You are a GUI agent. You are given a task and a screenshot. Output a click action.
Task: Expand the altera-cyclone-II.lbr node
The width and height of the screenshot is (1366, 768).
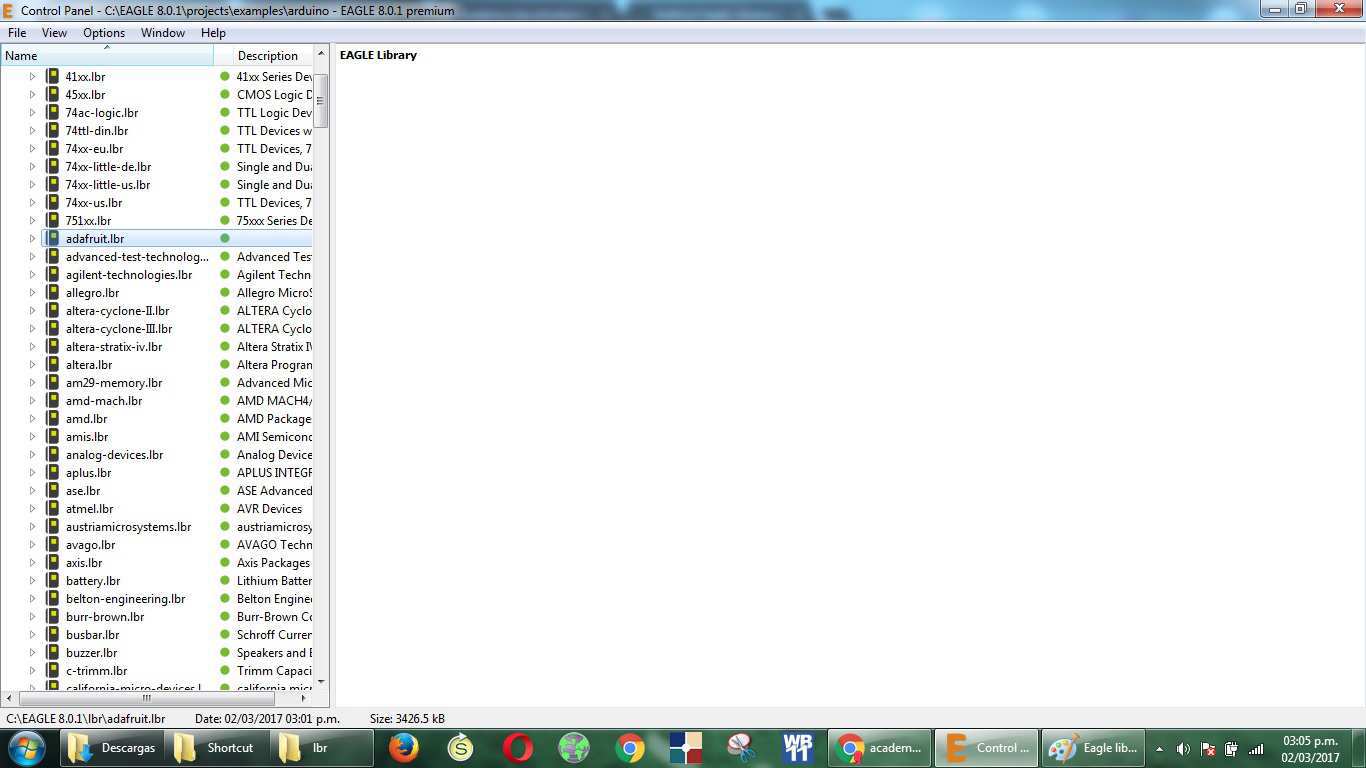32,310
